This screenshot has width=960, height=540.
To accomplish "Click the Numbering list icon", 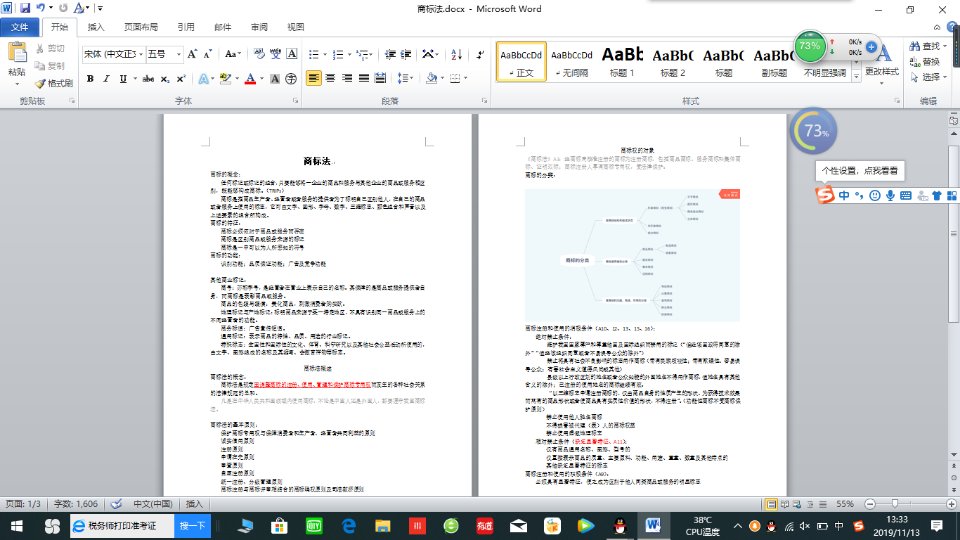I will [337, 54].
